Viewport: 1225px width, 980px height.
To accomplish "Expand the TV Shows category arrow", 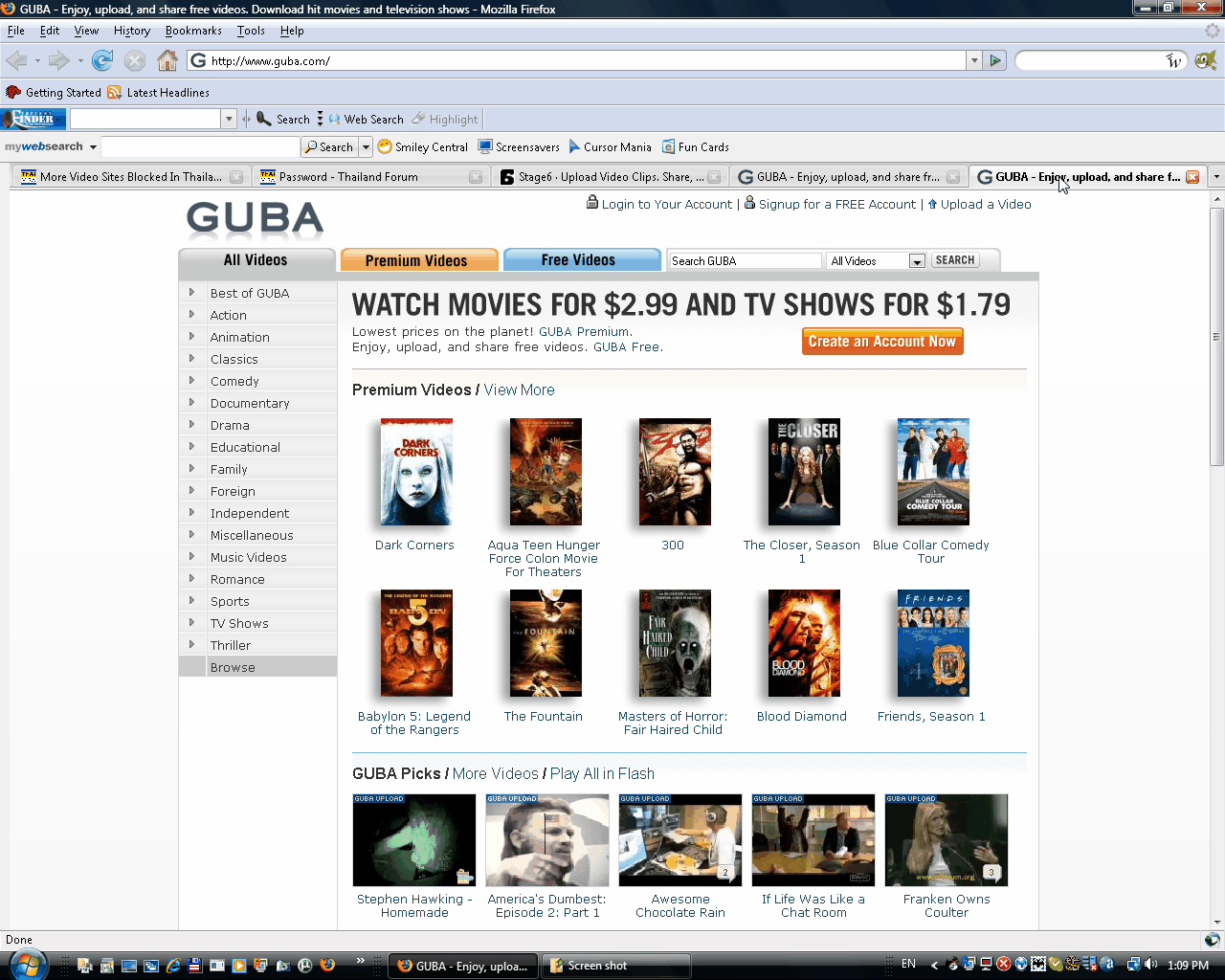I will (x=191, y=622).
